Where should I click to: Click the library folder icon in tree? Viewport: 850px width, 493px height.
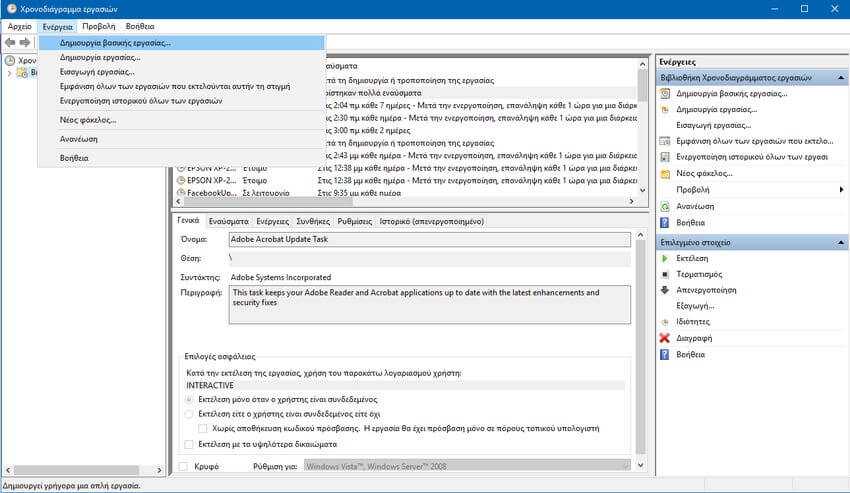pos(22,73)
